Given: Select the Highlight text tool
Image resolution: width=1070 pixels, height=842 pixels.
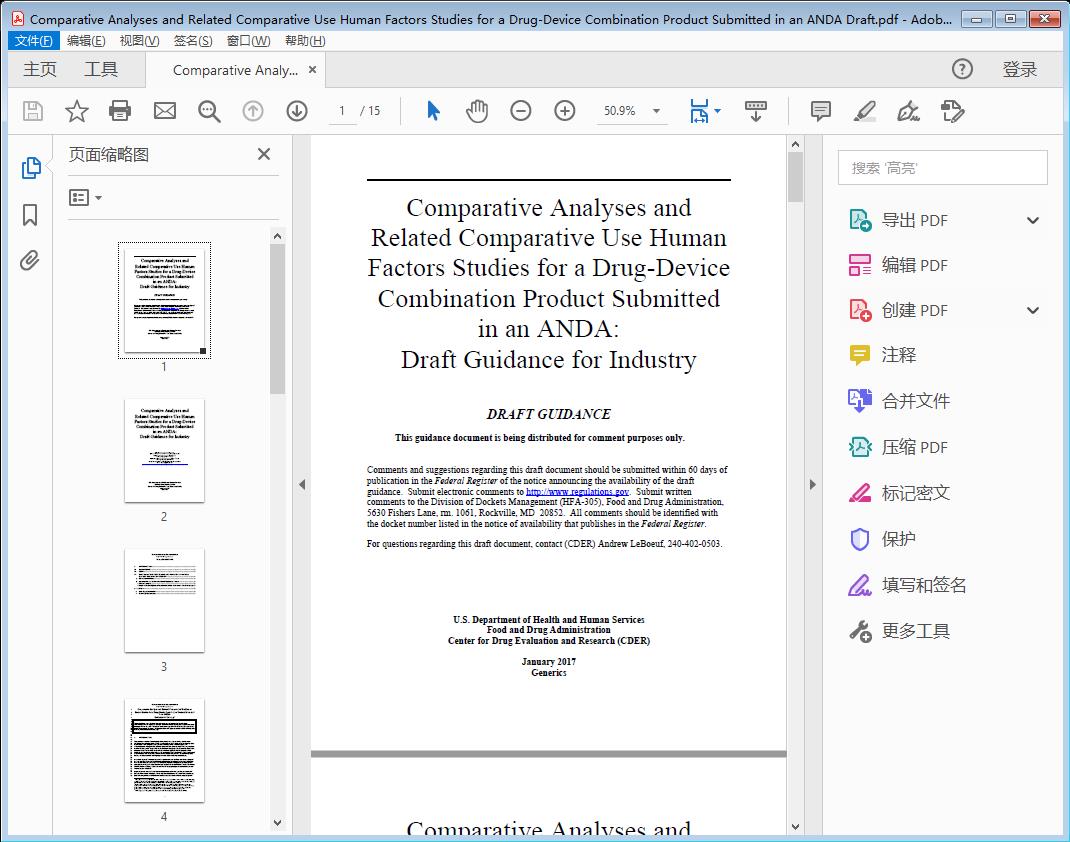Looking at the screenshot, I should coord(865,111).
